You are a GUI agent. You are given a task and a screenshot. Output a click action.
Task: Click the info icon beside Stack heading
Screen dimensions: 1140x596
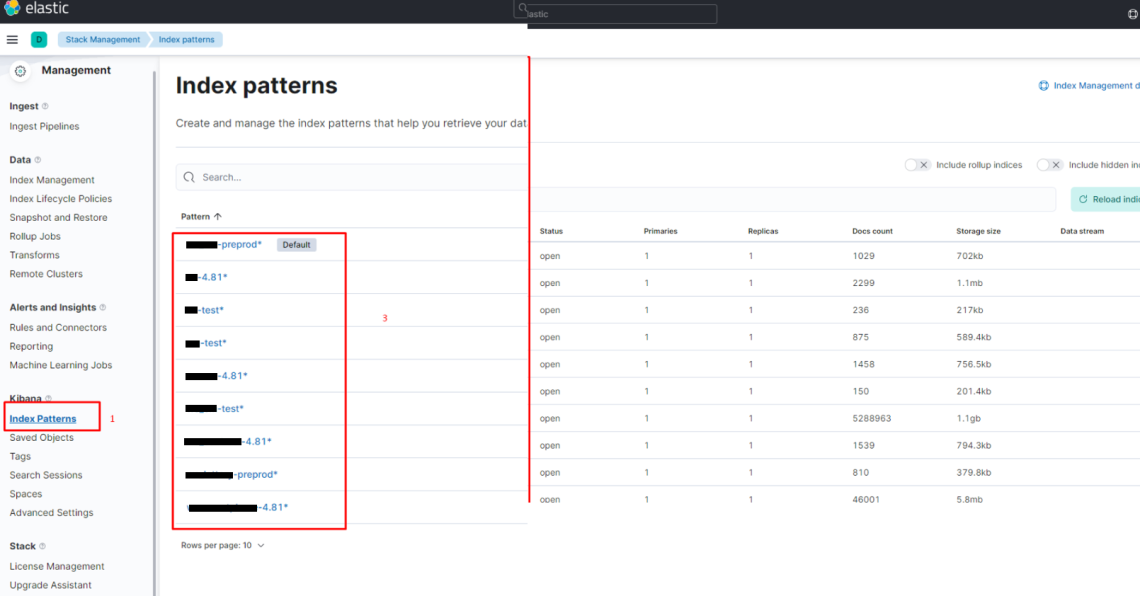point(43,547)
